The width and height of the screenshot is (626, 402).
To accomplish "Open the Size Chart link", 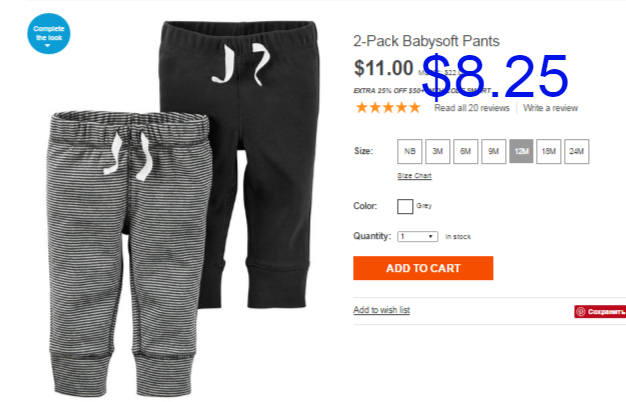I will pos(414,176).
